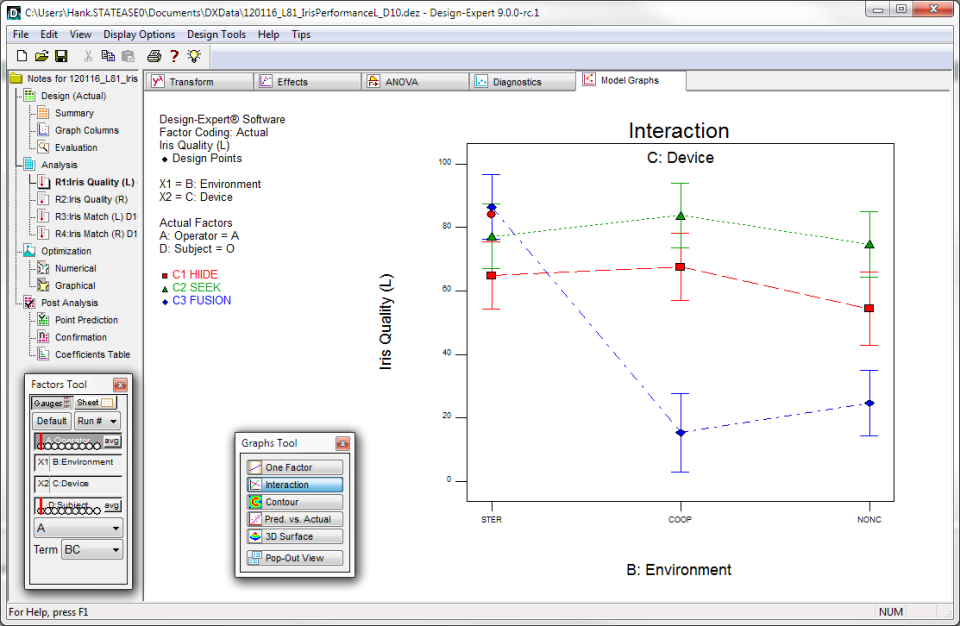Toggle avg for the D:Subject factor
The image size is (960, 626).
[x=112, y=505]
